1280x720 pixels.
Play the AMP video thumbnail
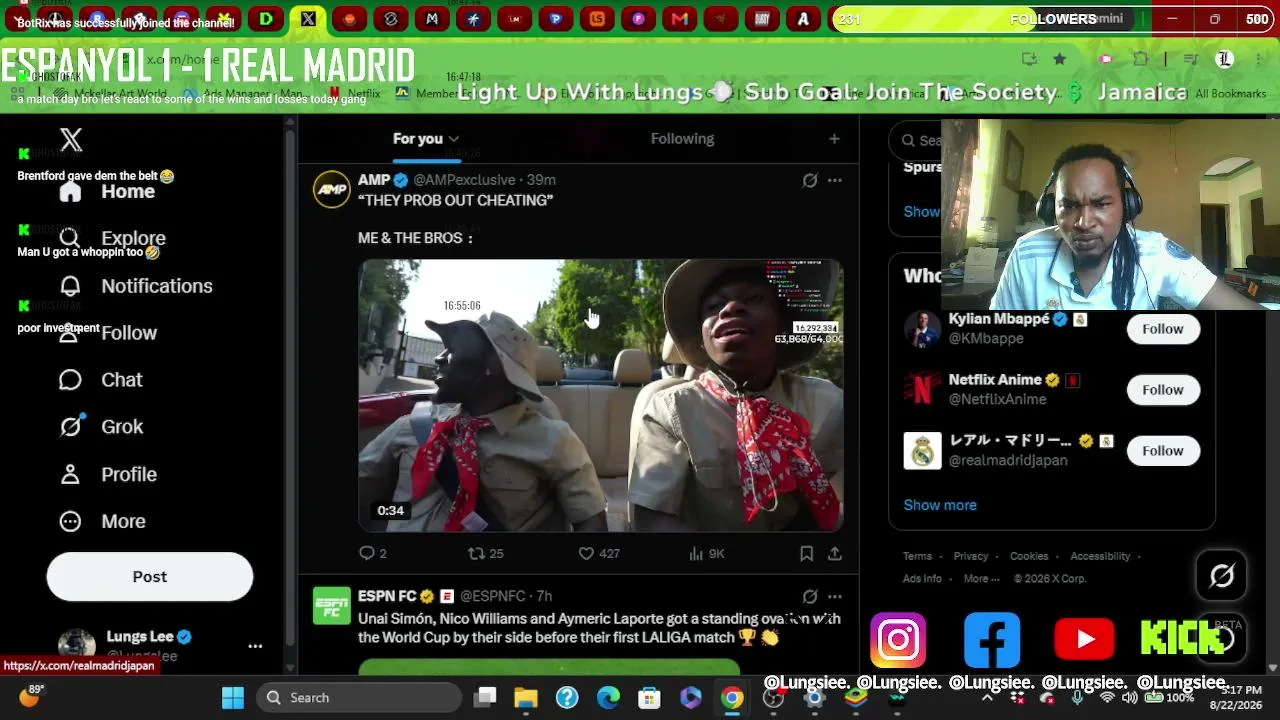[x=601, y=395]
